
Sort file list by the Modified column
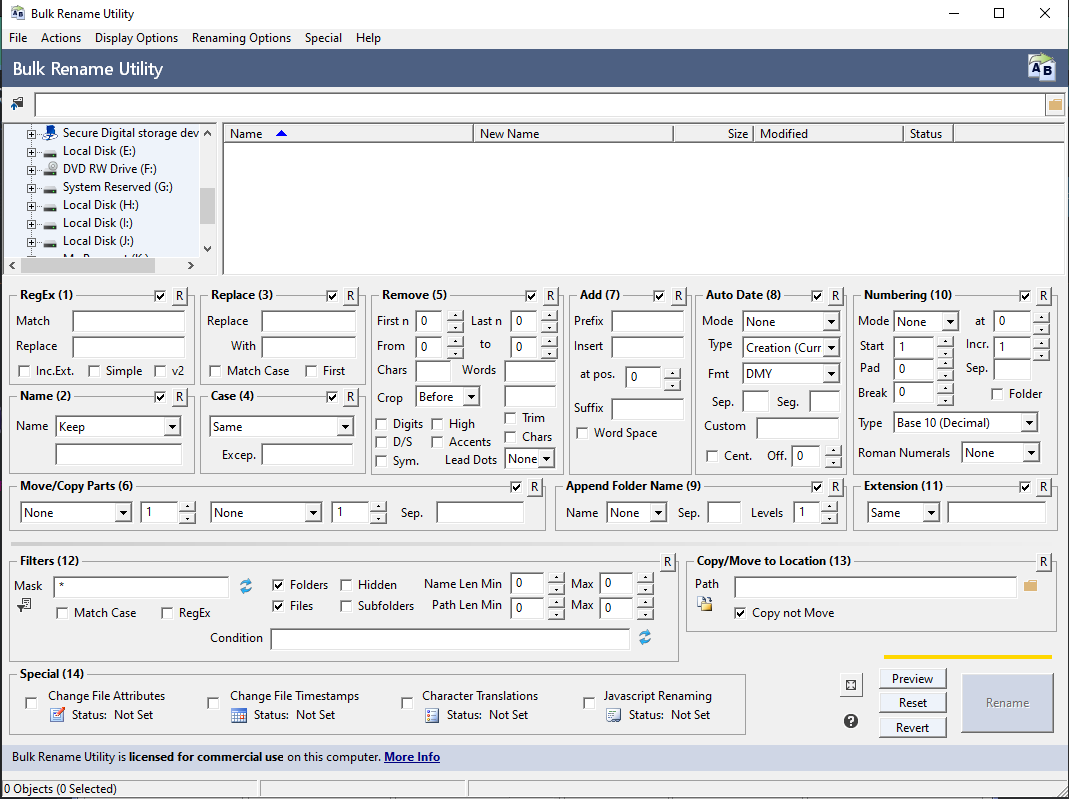[x=828, y=134]
